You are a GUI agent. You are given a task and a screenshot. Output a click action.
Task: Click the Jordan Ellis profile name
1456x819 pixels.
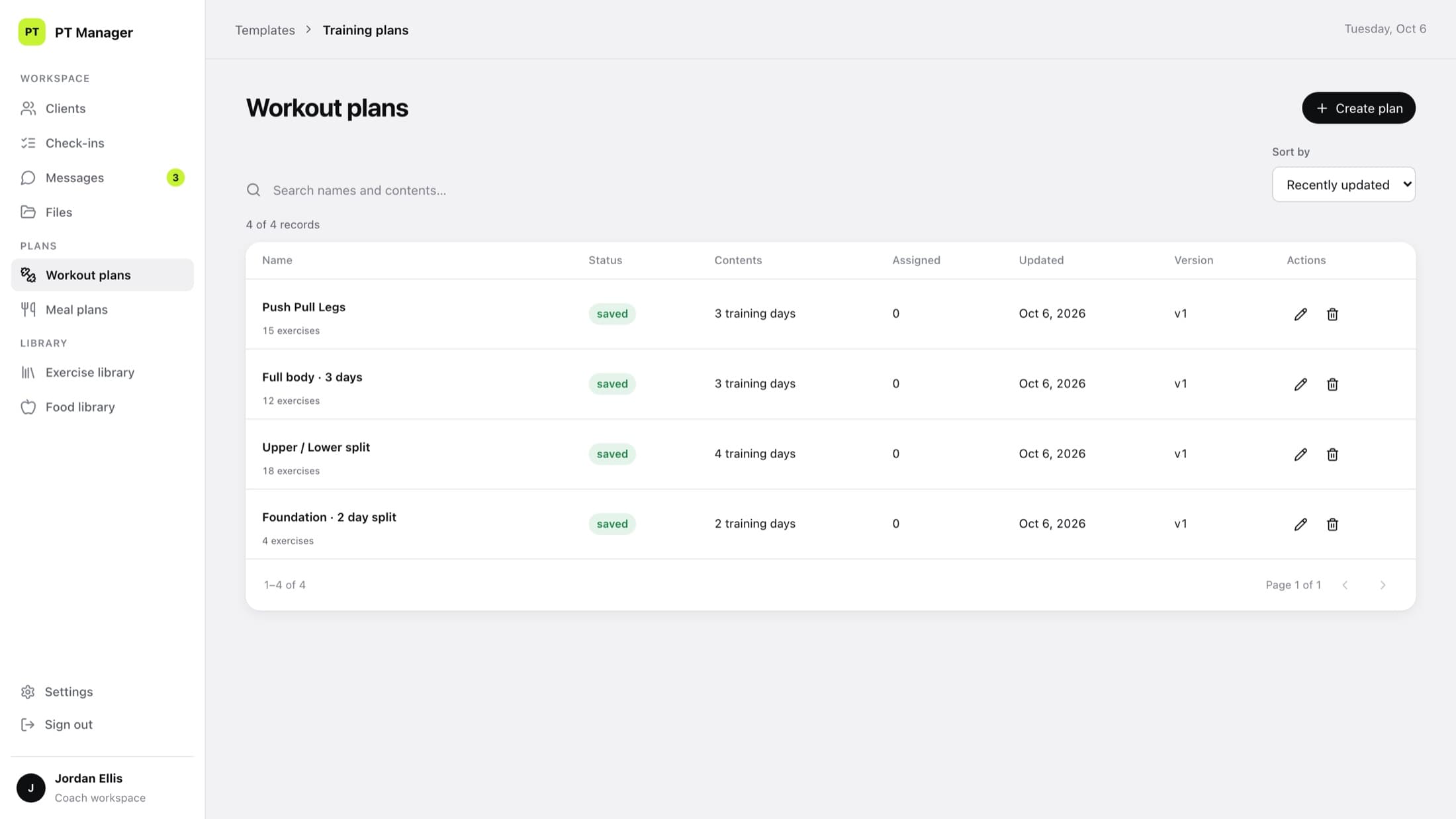pos(89,778)
